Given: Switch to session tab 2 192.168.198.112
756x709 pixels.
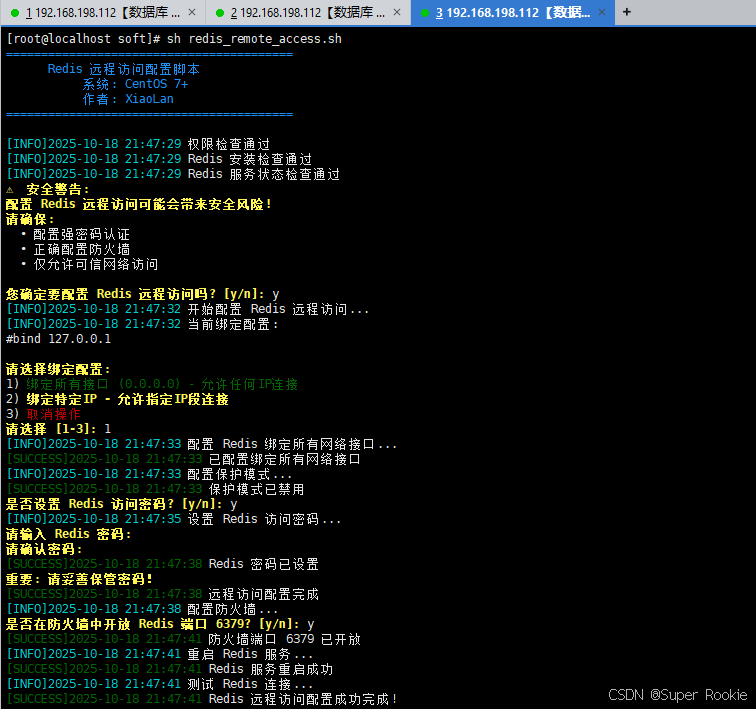Looking at the screenshot, I should point(308,13).
